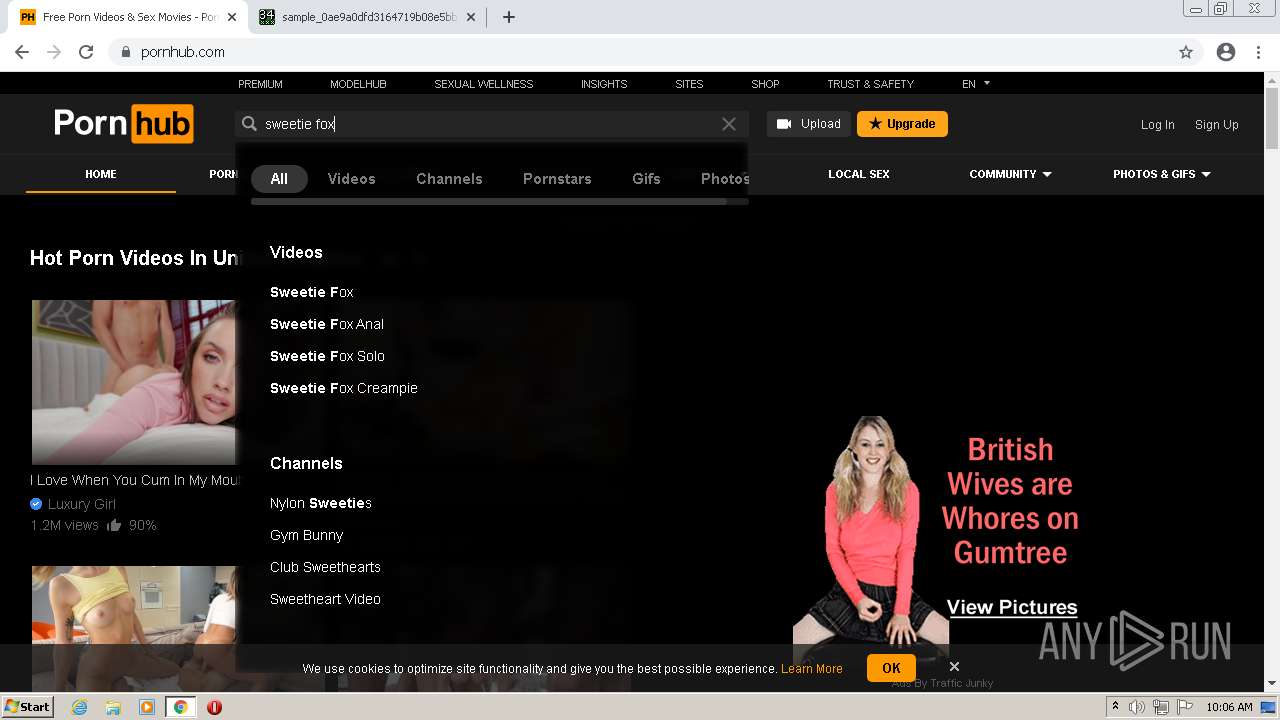Expand the PHOTOS & GIFS dropdown
Viewport: 1280px width, 720px height.
pyautogui.click(x=1162, y=174)
